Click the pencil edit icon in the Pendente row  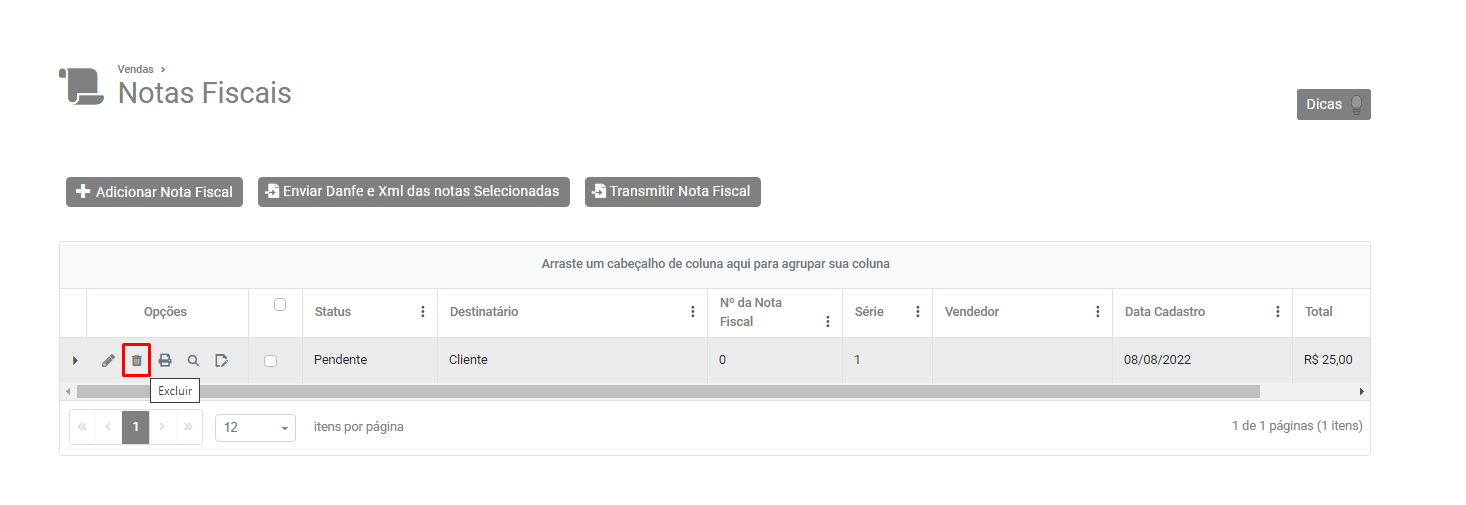[x=108, y=360]
